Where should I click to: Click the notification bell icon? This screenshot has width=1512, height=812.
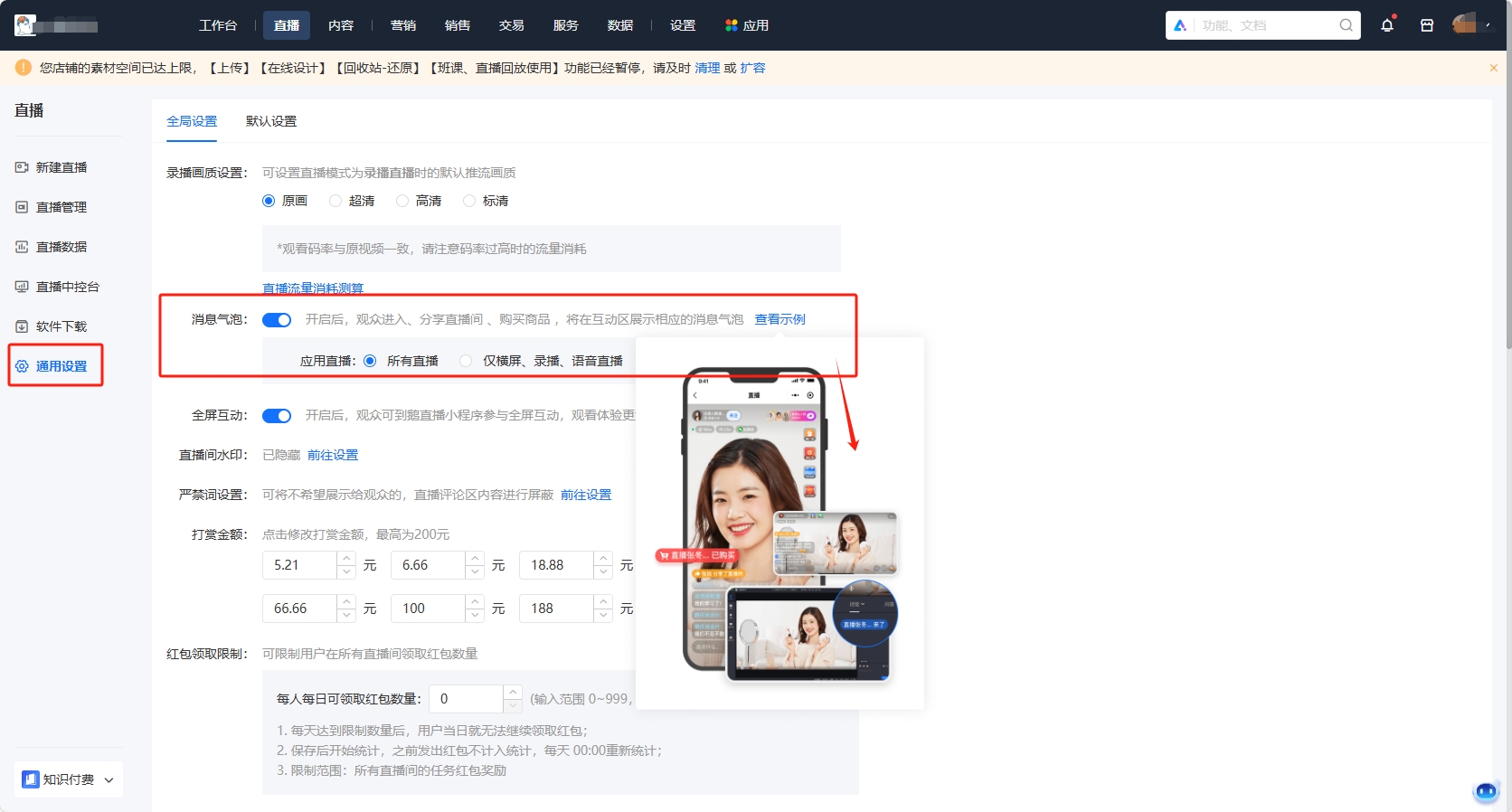(1386, 25)
